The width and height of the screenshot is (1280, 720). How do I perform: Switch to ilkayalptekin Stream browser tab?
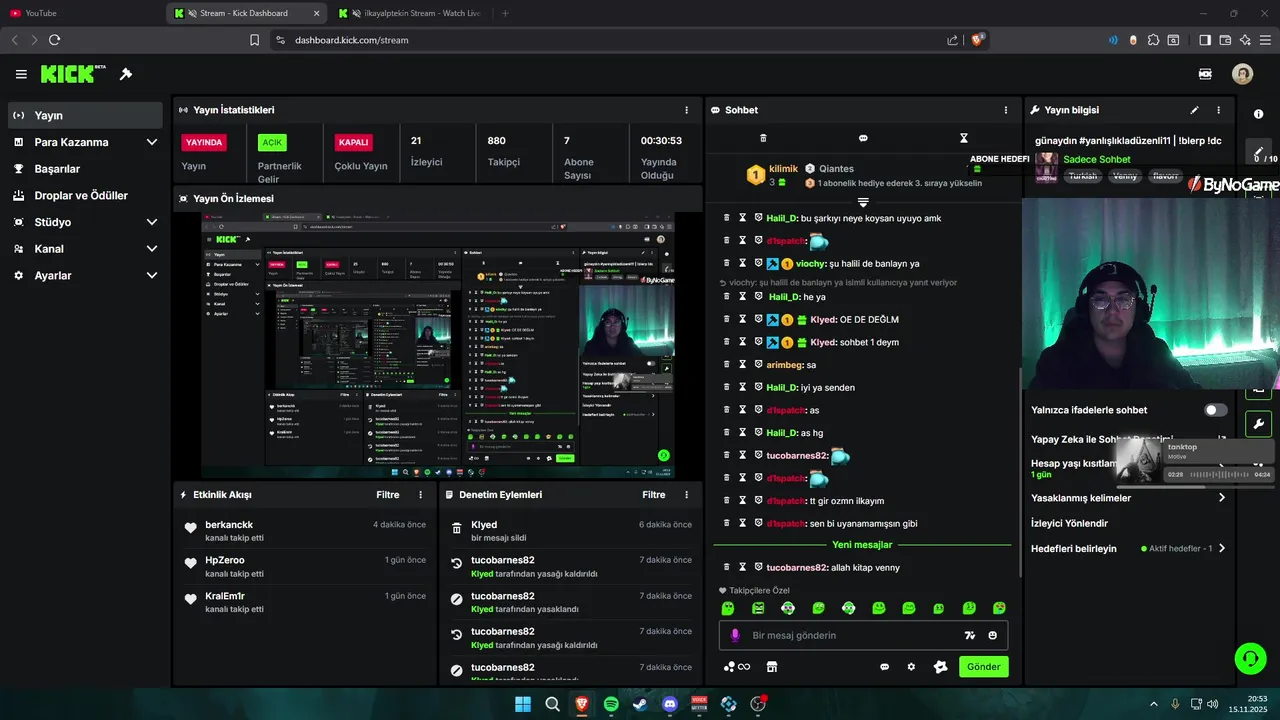pos(408,13)
